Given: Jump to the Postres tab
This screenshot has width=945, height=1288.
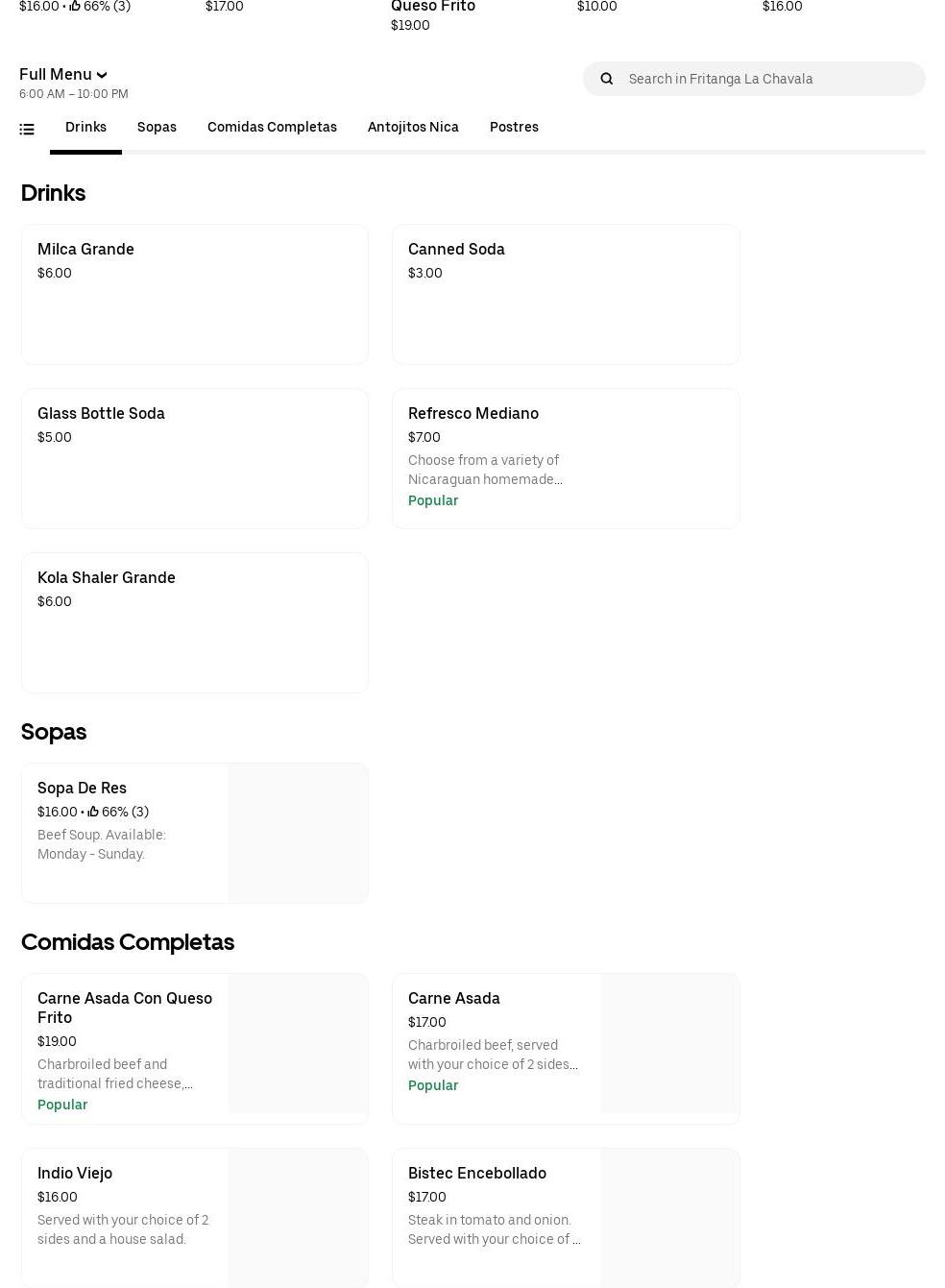Looking at the screenshot, I should click(514, 128).
